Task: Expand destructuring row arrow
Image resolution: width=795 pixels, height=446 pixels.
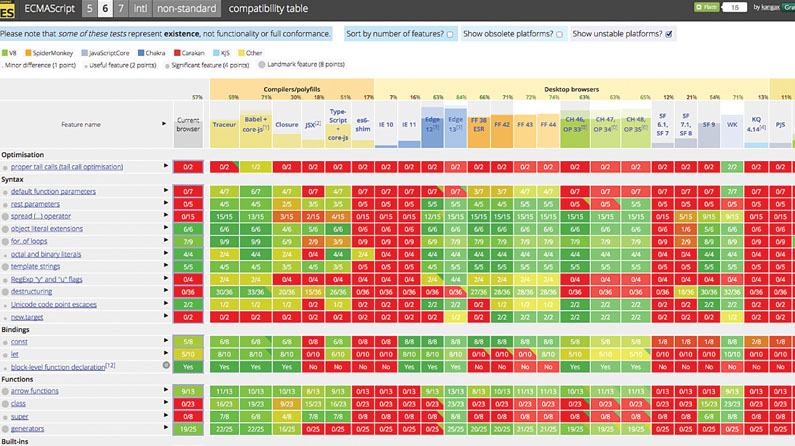Action: tap(166, 290)
